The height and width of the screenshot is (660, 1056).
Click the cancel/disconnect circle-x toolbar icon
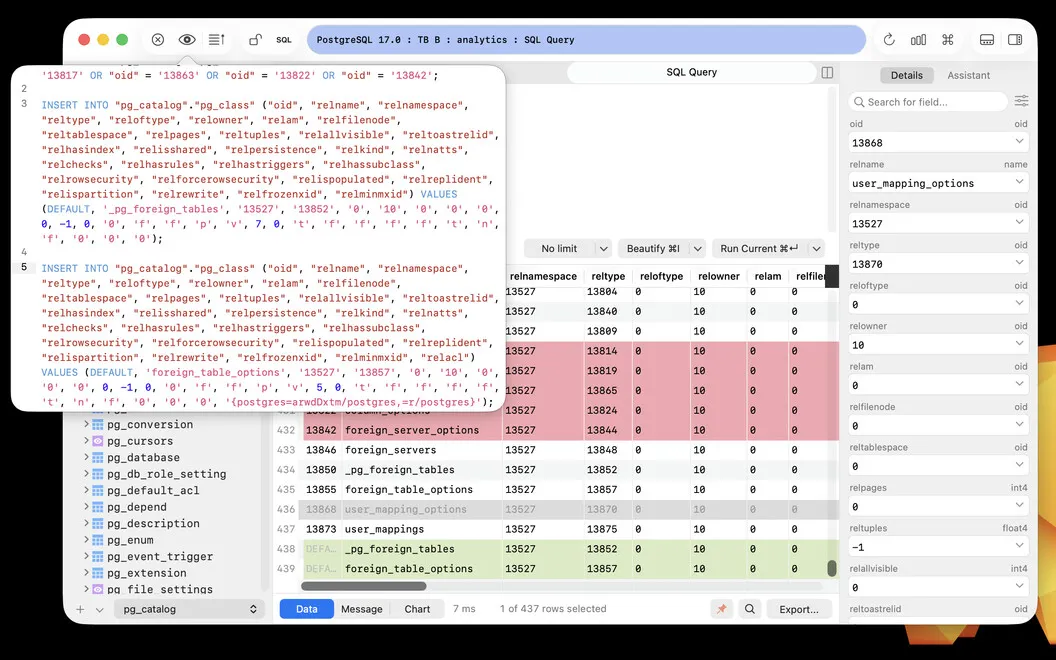tap(158, 40)
